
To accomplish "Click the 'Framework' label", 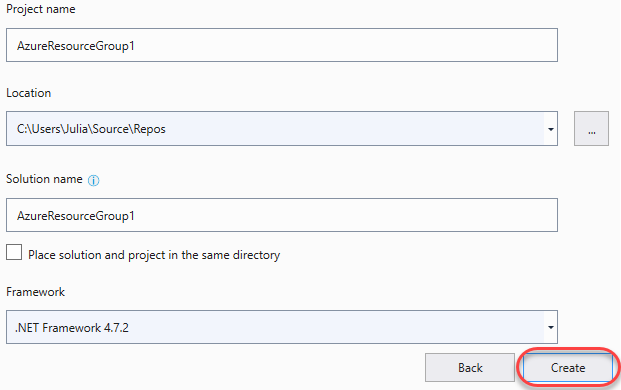I will coord(35,292).
